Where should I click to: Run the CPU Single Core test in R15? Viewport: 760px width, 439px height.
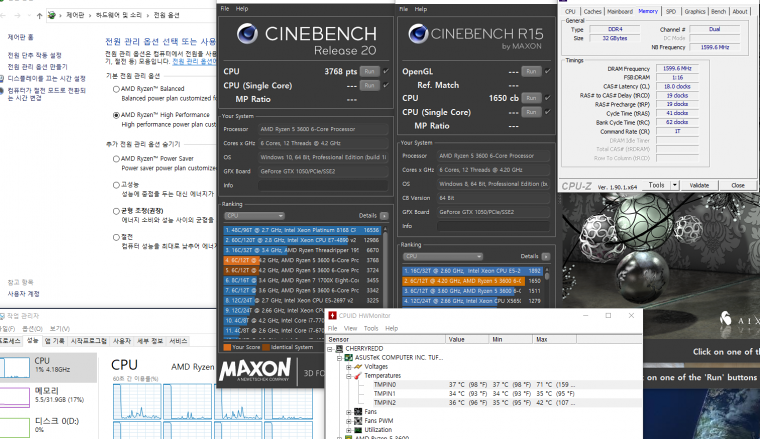531,112
